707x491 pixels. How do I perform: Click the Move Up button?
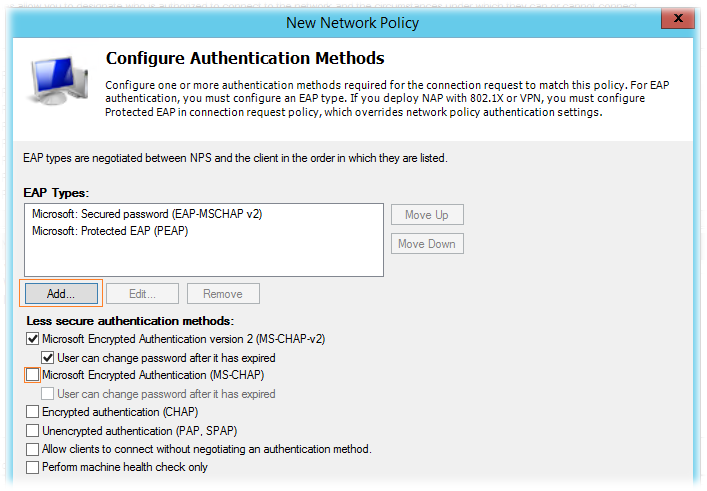427,215
